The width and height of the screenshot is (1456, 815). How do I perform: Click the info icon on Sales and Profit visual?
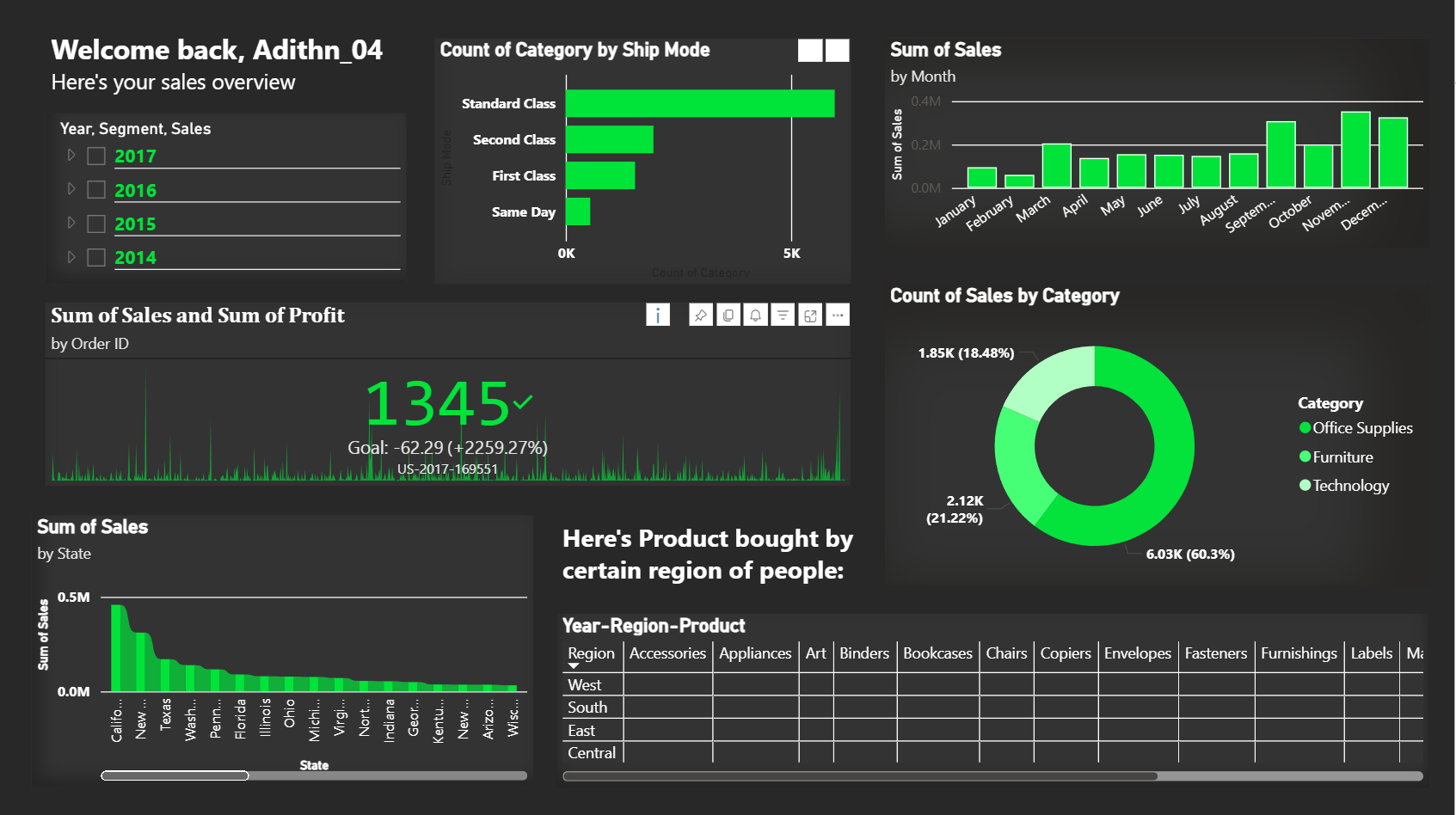point(658,316)
